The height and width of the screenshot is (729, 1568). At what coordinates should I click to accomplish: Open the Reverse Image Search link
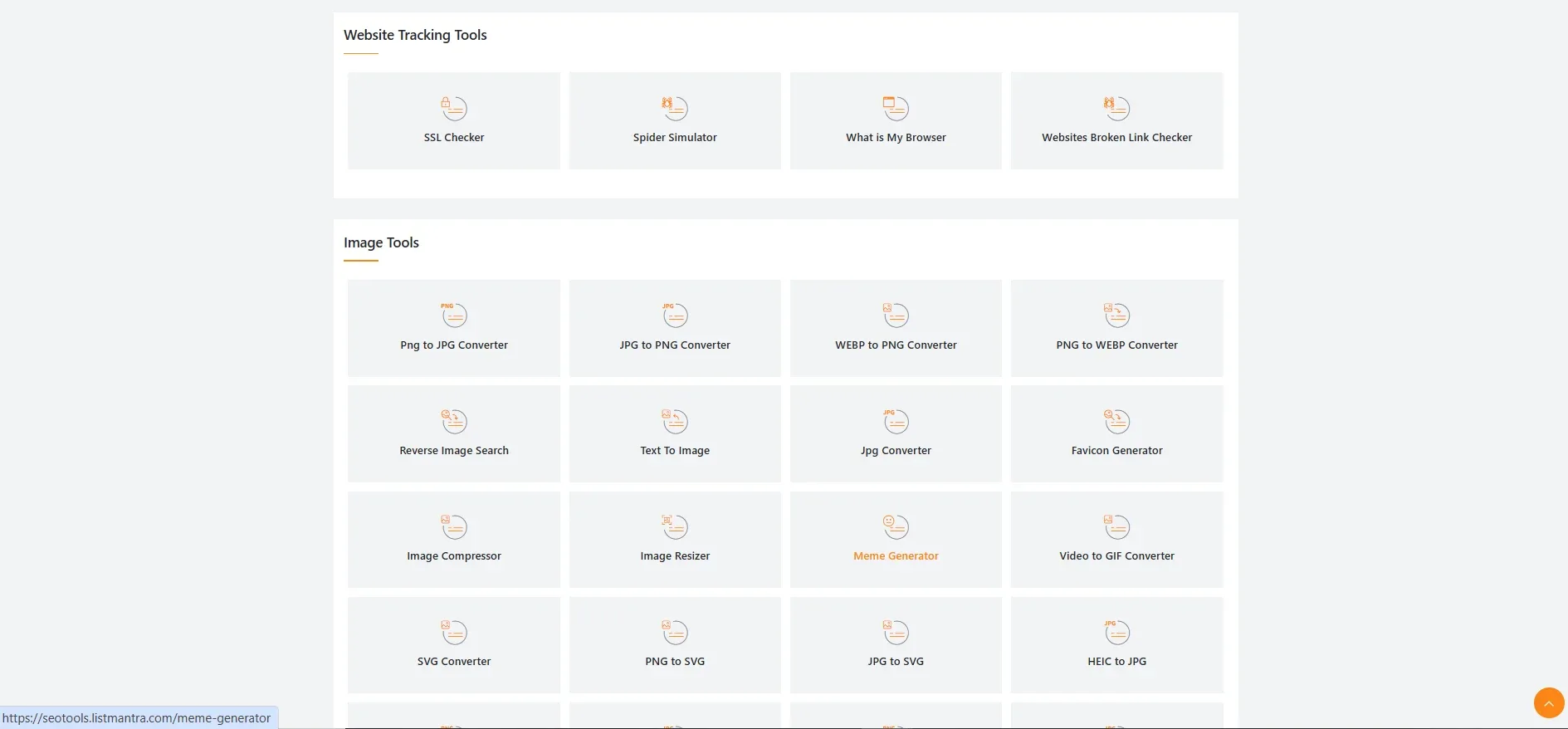click(454, 451)
